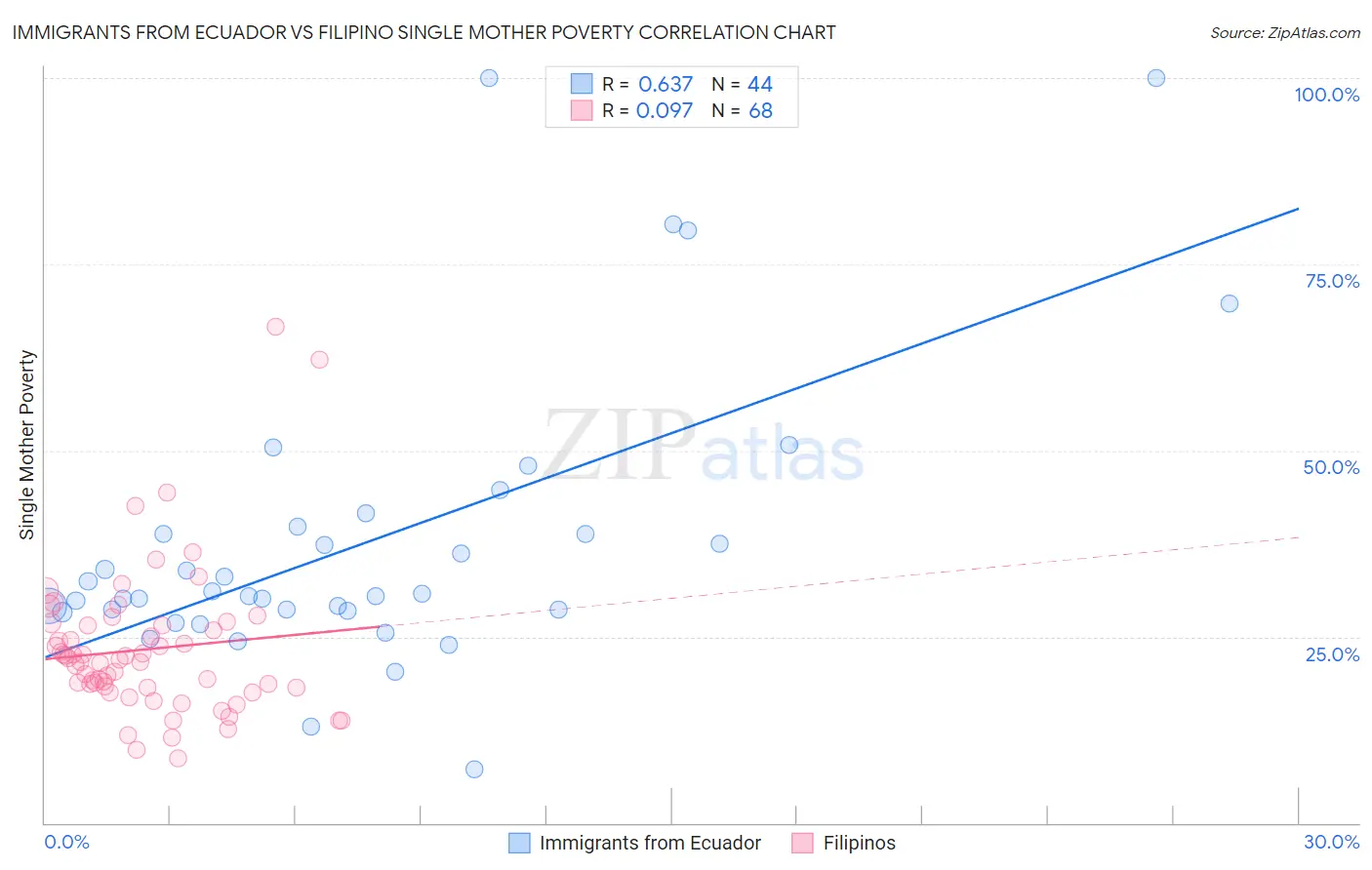Viewport: 1372px width, 870px height.
Task: Click the 25.0% y-axis tick label
Action: coord(1332,654)
